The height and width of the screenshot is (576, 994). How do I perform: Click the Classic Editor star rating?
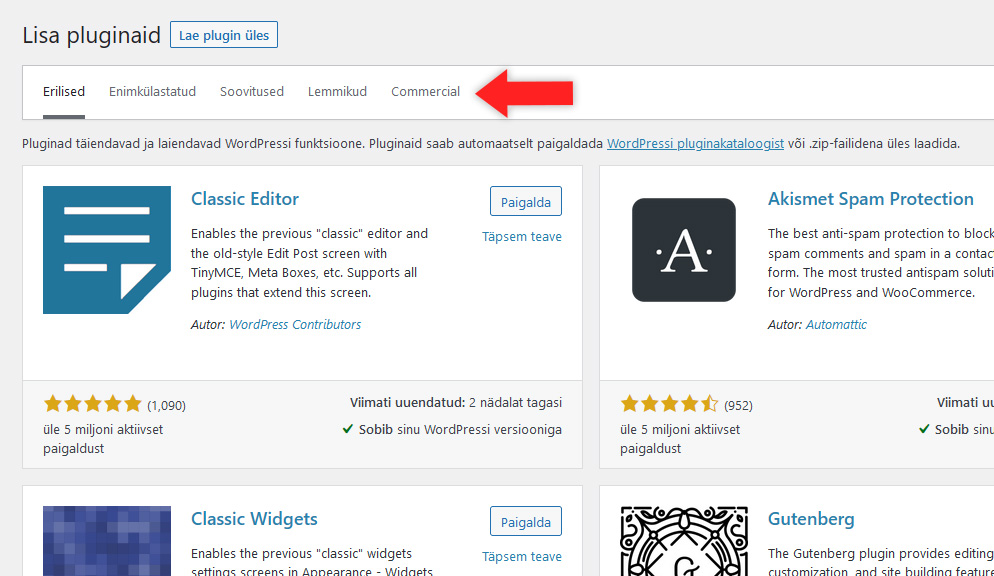pyautogui.click(x=93, y=405)
